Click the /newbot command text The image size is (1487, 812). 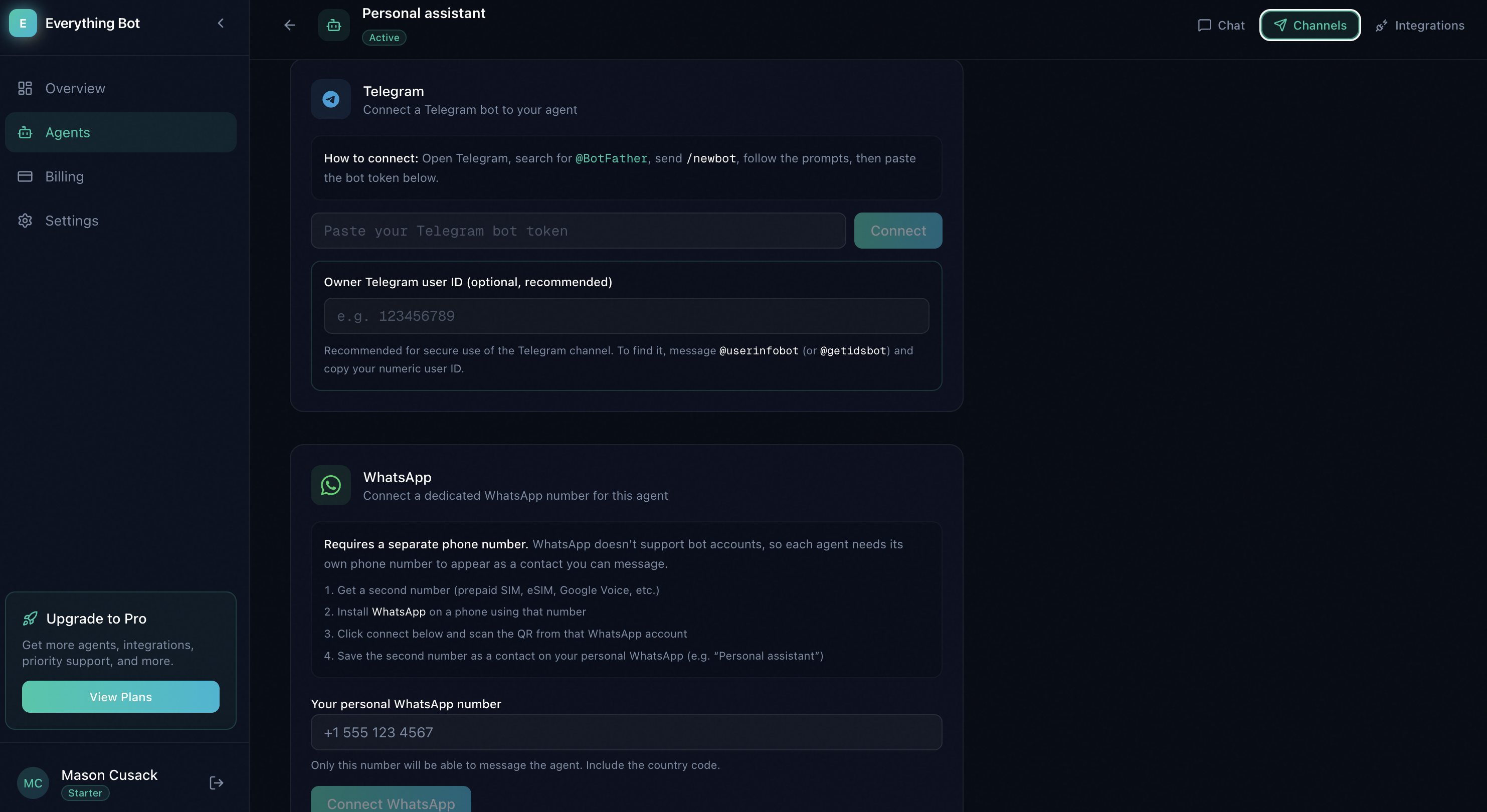tap(711, 158)
